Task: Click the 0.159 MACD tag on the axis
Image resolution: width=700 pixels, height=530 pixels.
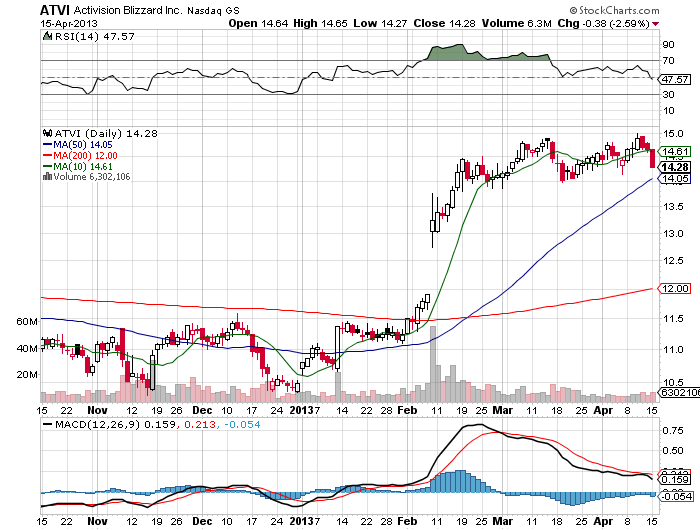Action: coord(675,480)
